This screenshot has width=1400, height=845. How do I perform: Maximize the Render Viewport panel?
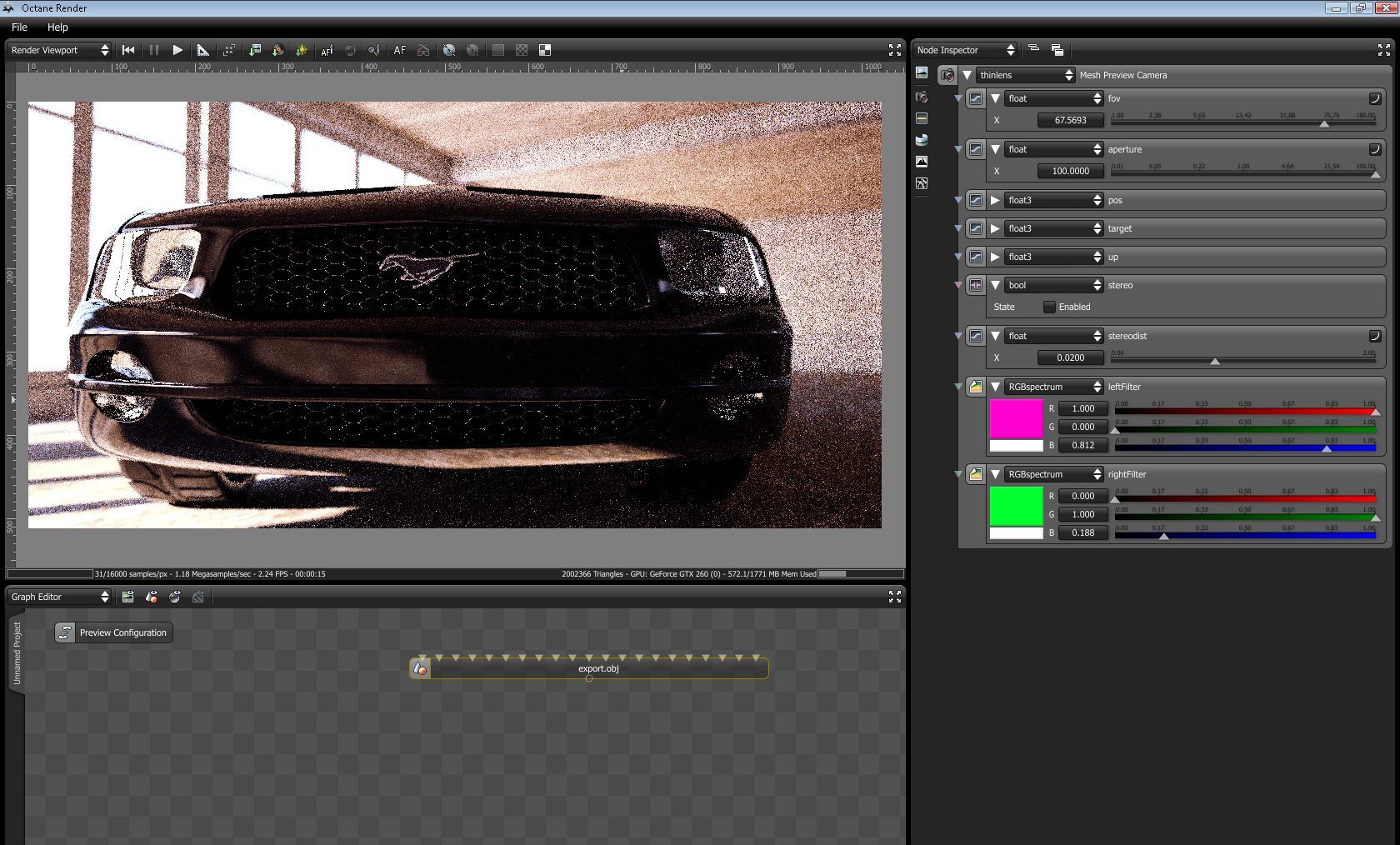[895, 50]
